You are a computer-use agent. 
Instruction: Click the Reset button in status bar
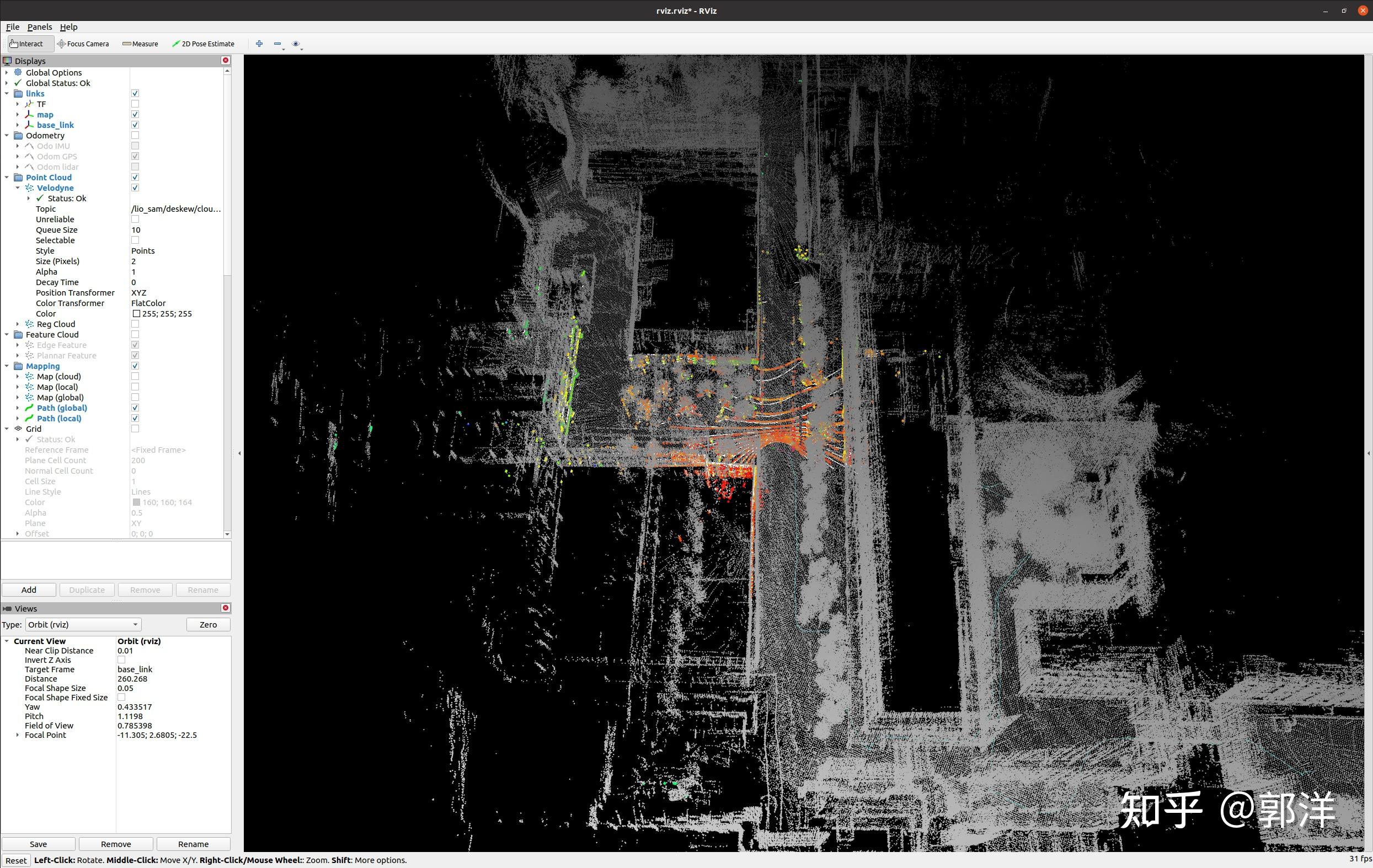[x=16, y=861]
